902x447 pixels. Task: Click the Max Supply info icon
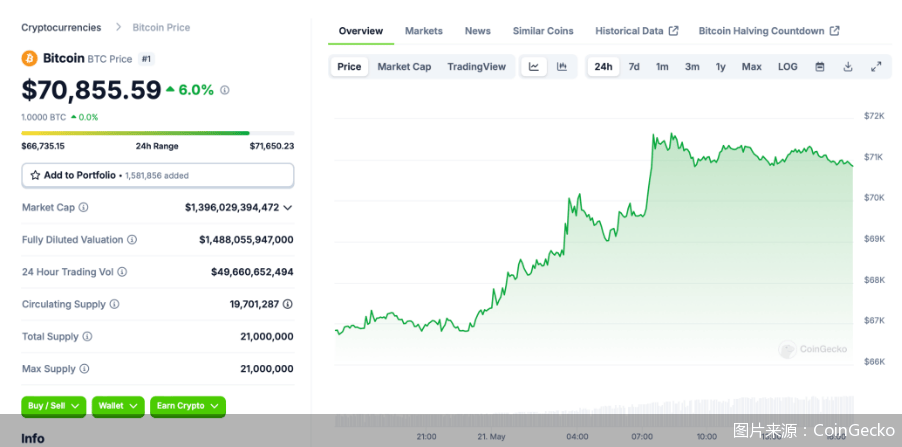point(84,368)
